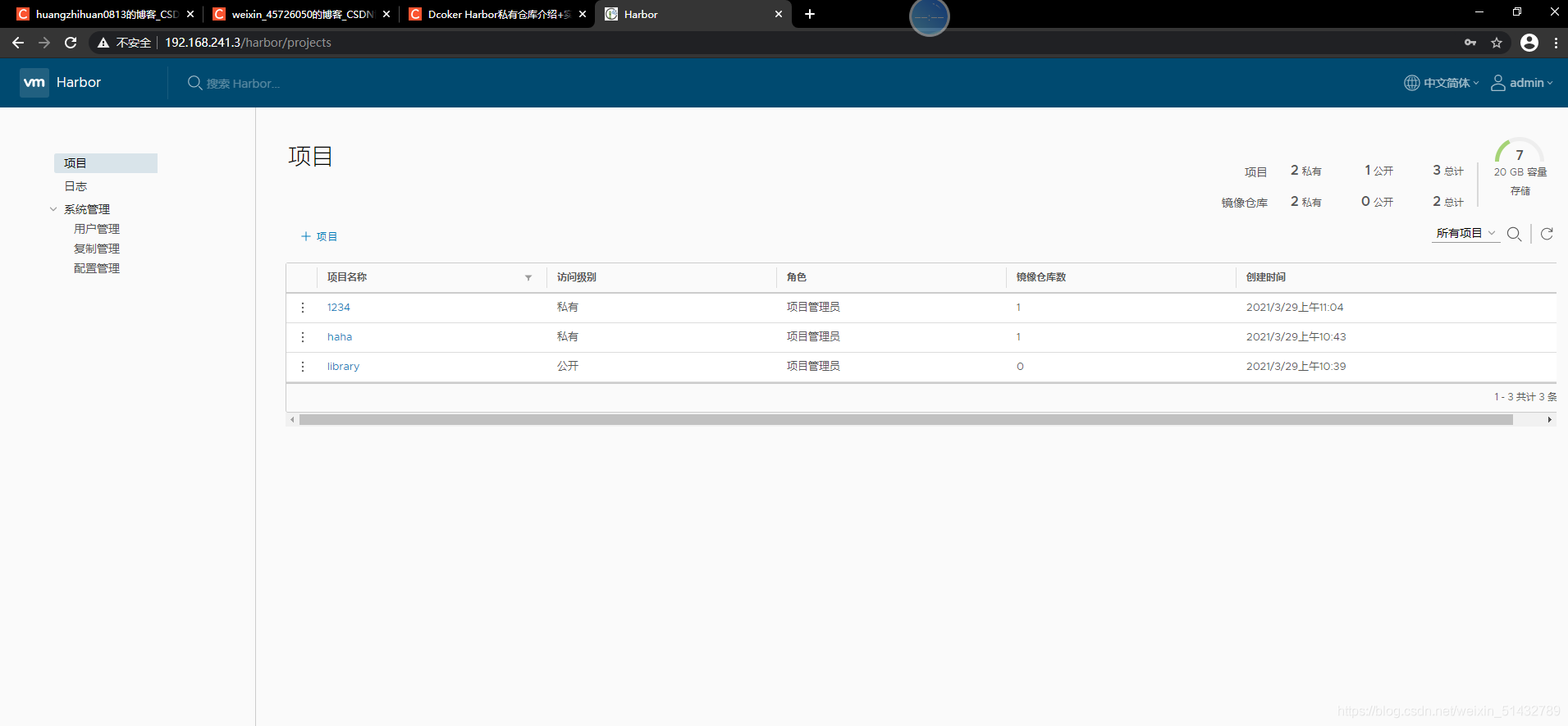1568x726 pixels.
Task: Go back in browser history
Action: click(x=18, y=43)
